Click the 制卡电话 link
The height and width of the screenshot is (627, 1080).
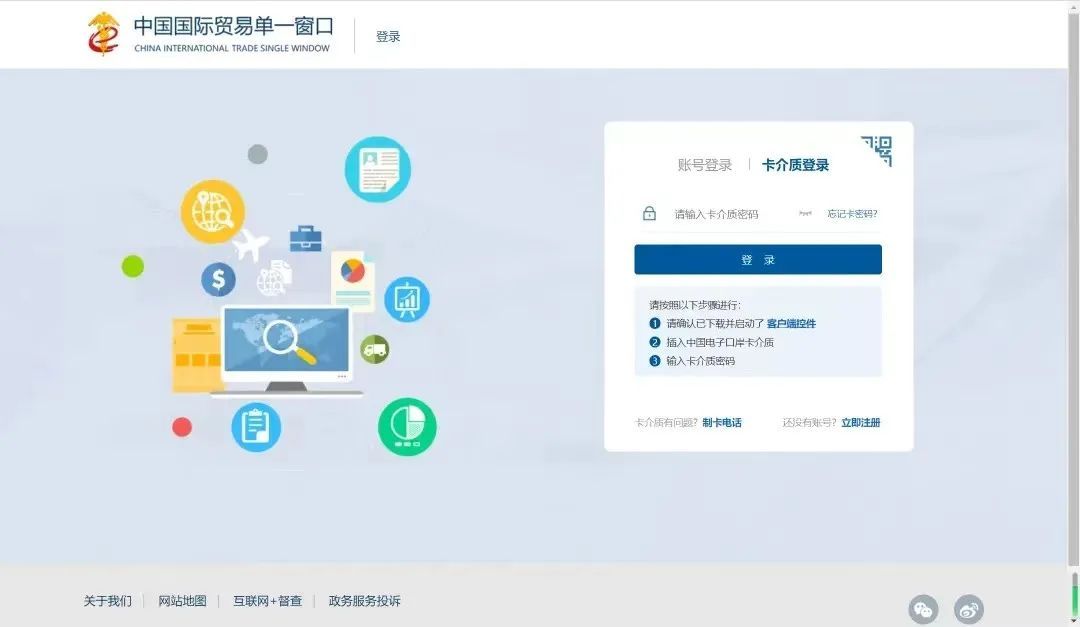pyautogui.click(x=722, y=423)
